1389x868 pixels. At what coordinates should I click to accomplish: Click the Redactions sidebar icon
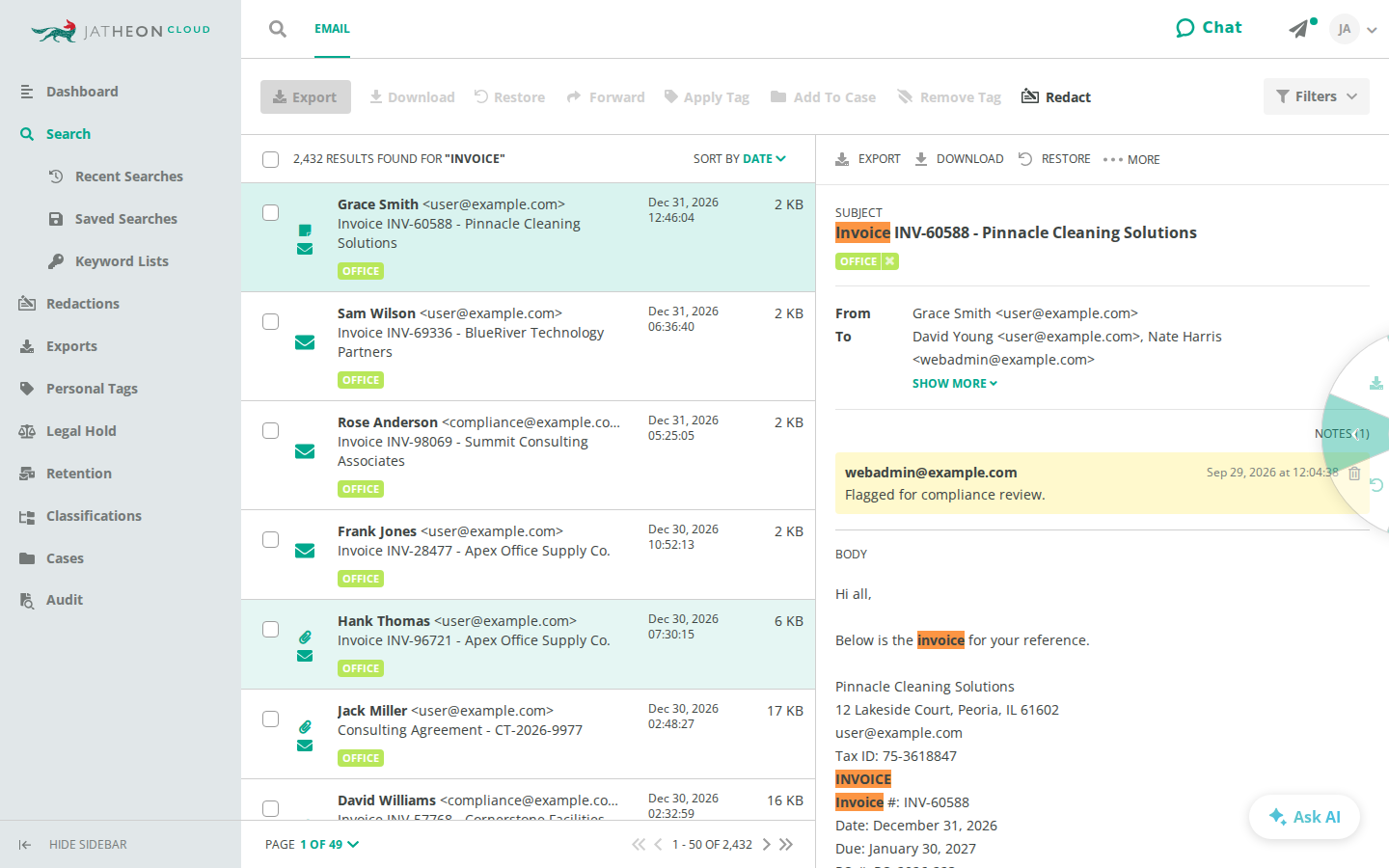coord(27,304)
